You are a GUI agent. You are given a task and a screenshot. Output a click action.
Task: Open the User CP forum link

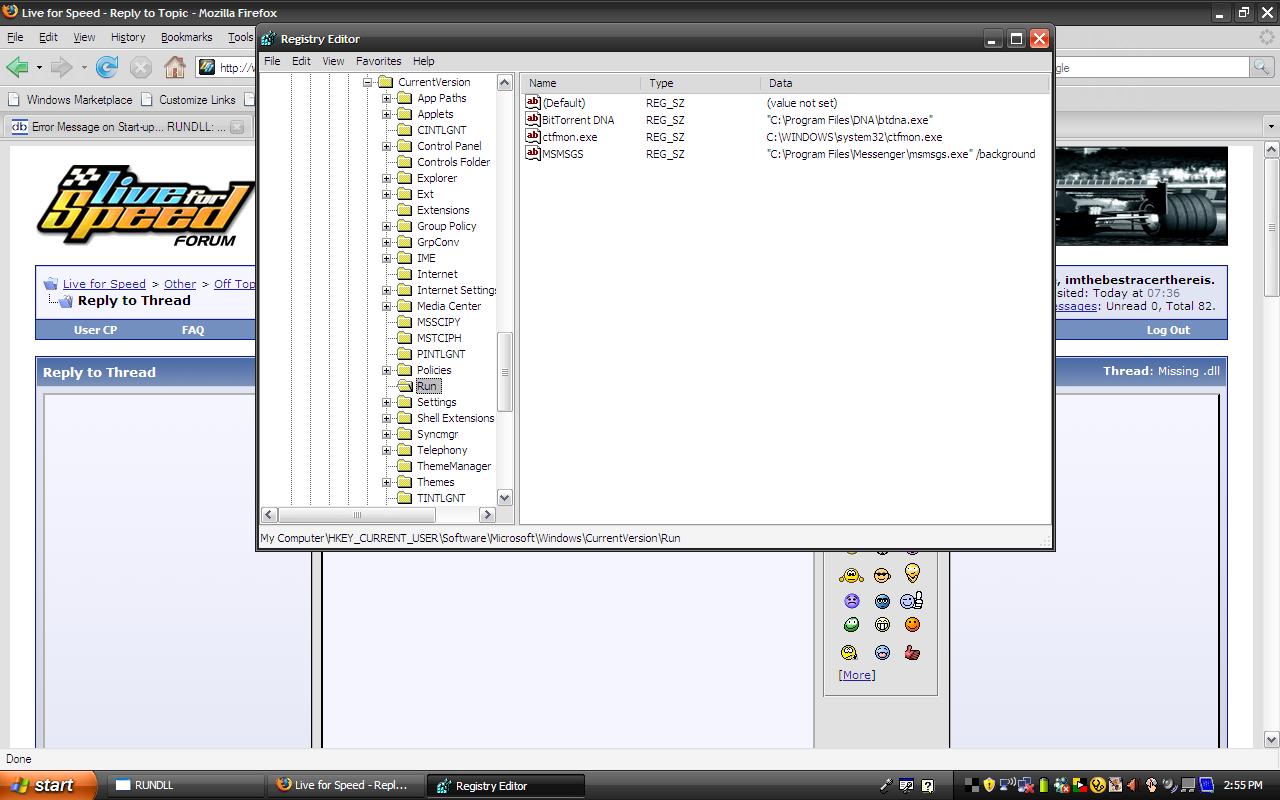95,330
